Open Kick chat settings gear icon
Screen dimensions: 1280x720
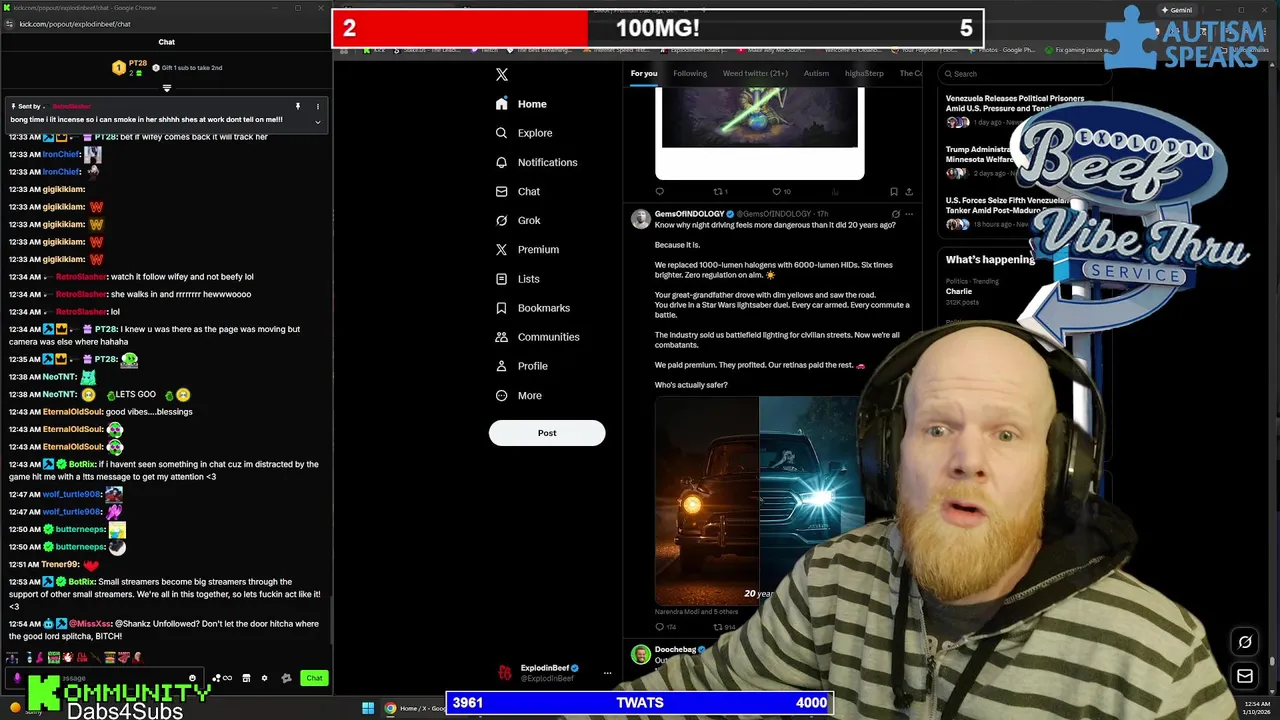tap(264, 678)
